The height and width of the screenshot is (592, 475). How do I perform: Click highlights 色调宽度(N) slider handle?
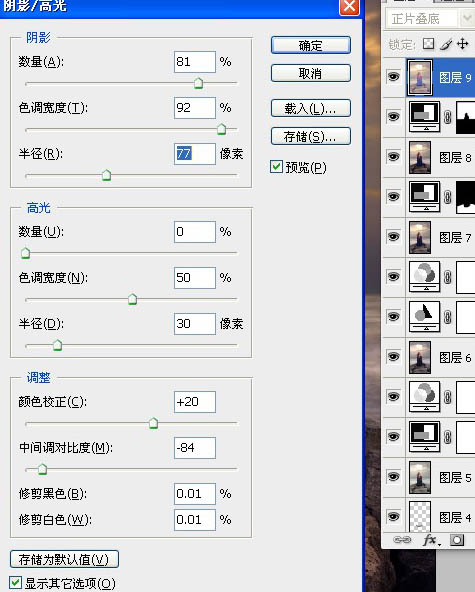coord(132,299)
